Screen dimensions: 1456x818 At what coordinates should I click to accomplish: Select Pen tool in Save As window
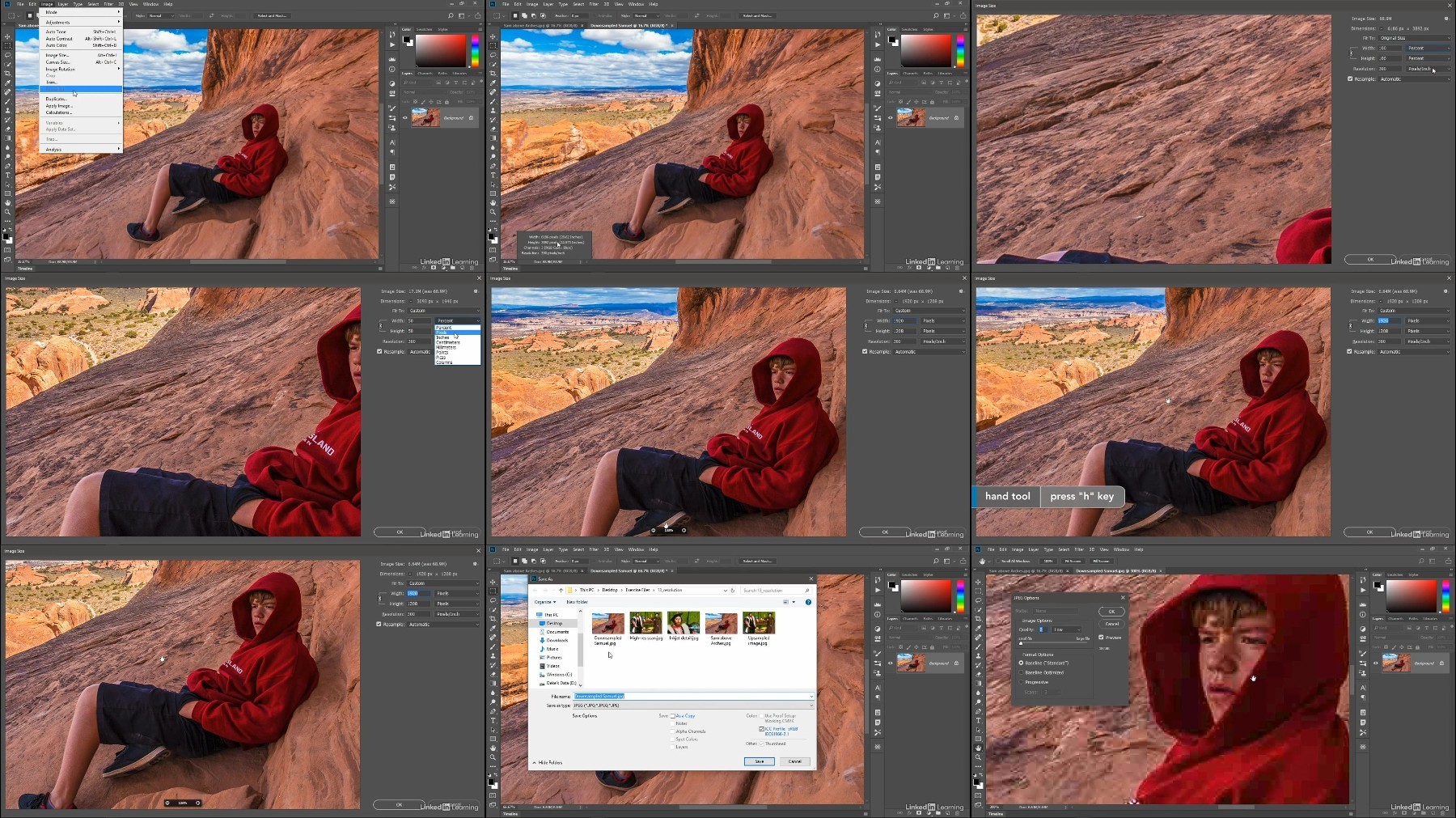493,711
